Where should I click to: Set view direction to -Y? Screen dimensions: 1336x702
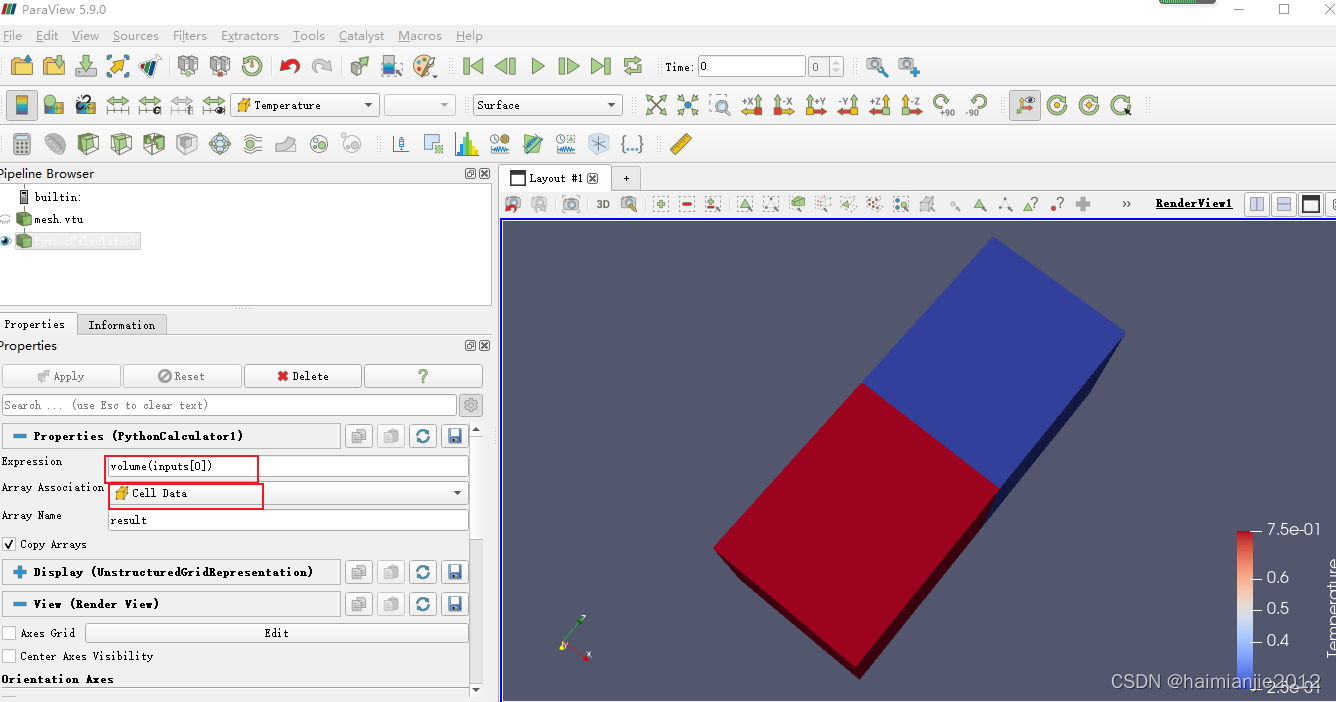(x=848, y=105)
